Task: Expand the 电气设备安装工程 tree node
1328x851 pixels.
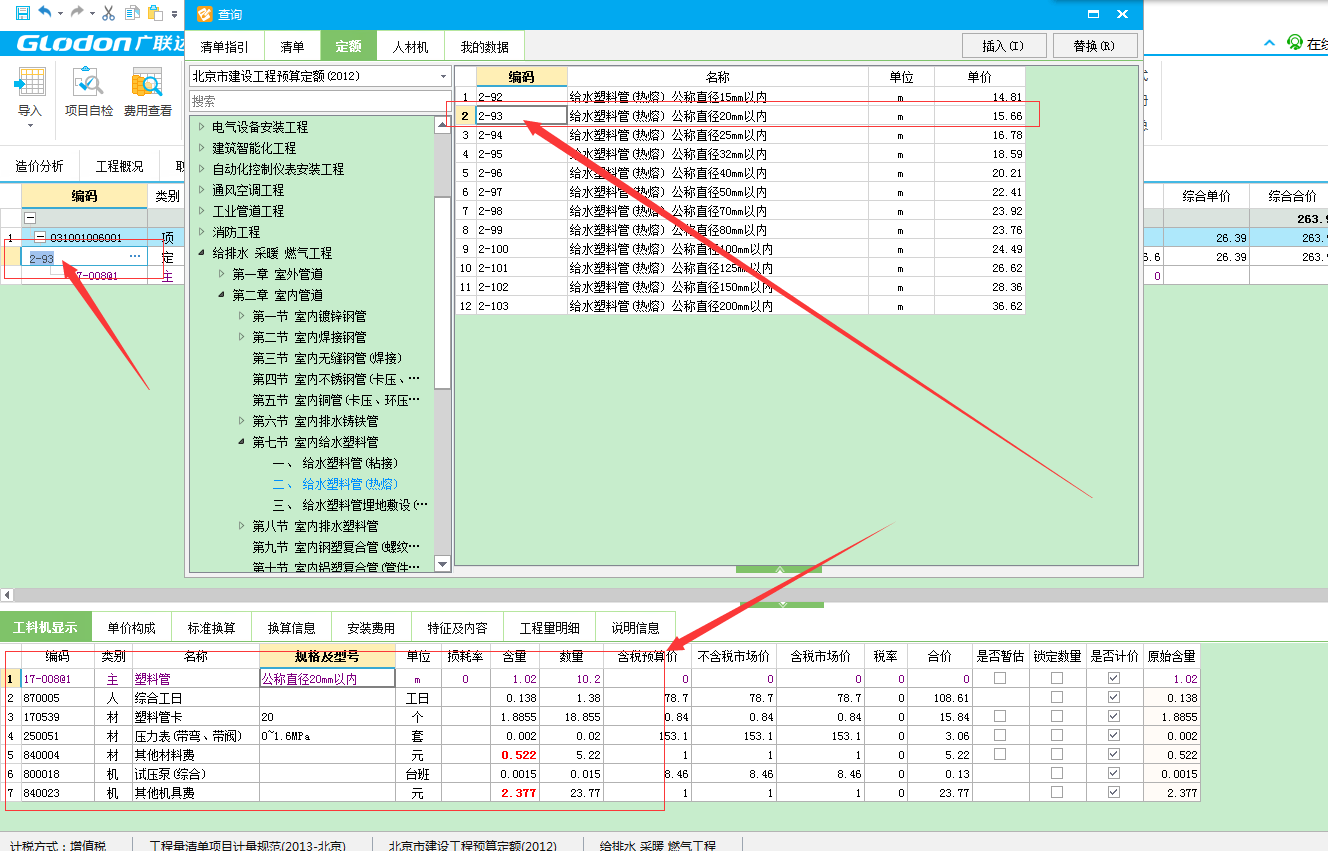Action: [x=202, y=127]
